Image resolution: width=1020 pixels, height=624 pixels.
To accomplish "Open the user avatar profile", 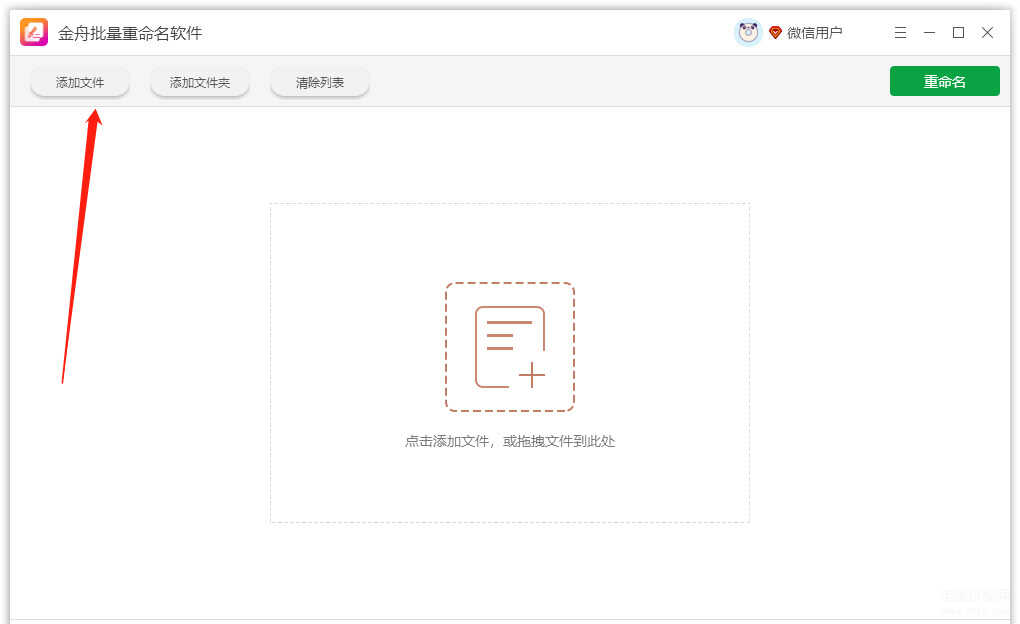I will 748,32.
